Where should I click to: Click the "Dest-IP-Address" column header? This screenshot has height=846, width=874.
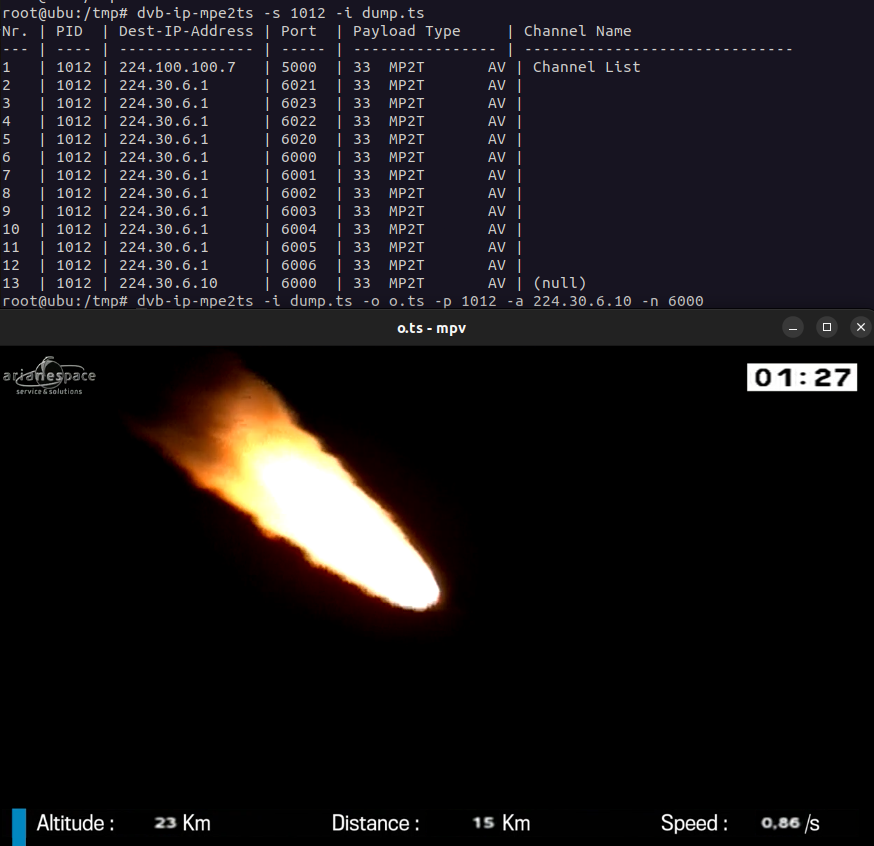(186, 31)
